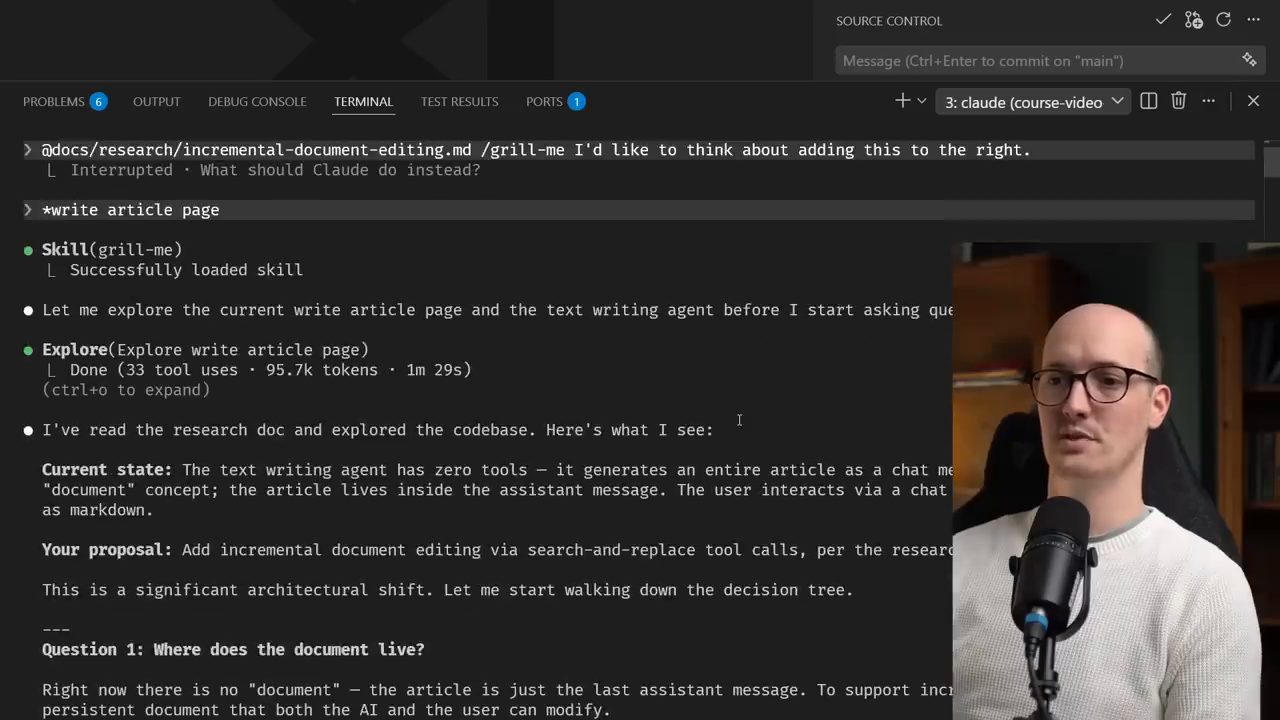Click the 'SOURCE CONTROL' panel header
This screenshot has height=720, width=1280.
(x=889, y=21)
